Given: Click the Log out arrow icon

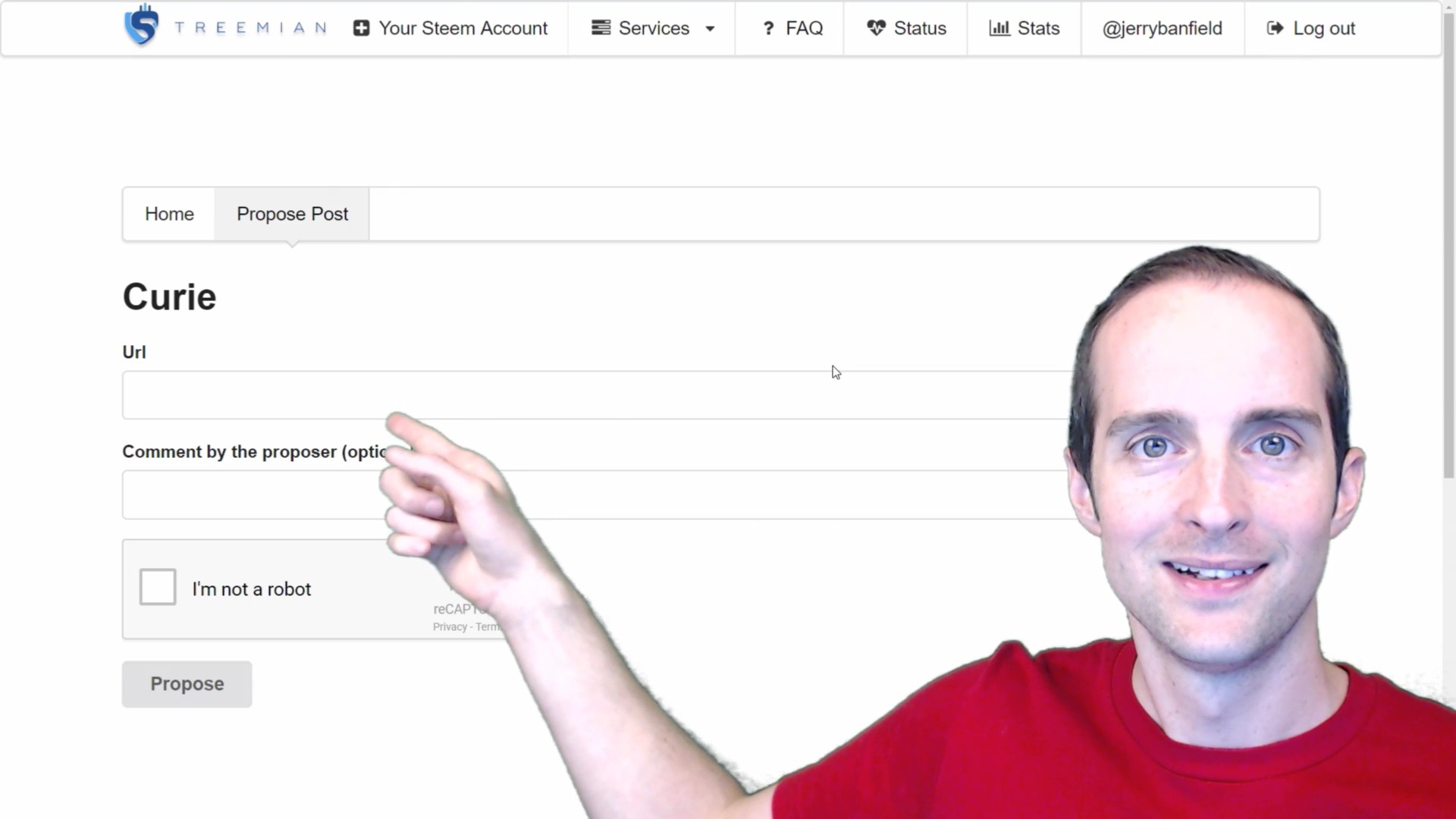Looking at the screenshot, I should pyautogui.click(x=1275, y=28).
